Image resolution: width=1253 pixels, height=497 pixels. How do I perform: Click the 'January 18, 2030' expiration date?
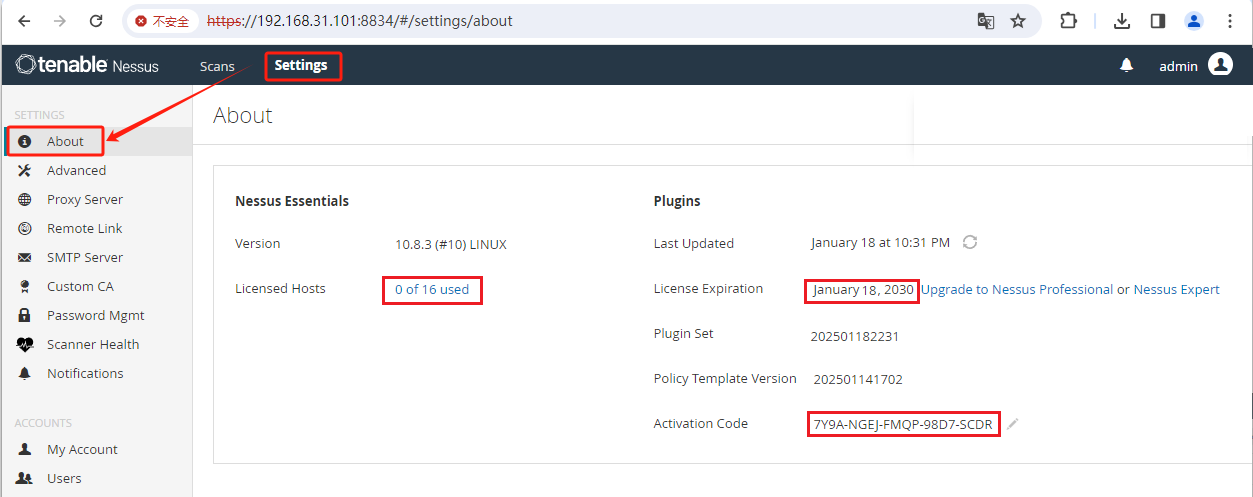pyautogui.click(x=863, y=289)
